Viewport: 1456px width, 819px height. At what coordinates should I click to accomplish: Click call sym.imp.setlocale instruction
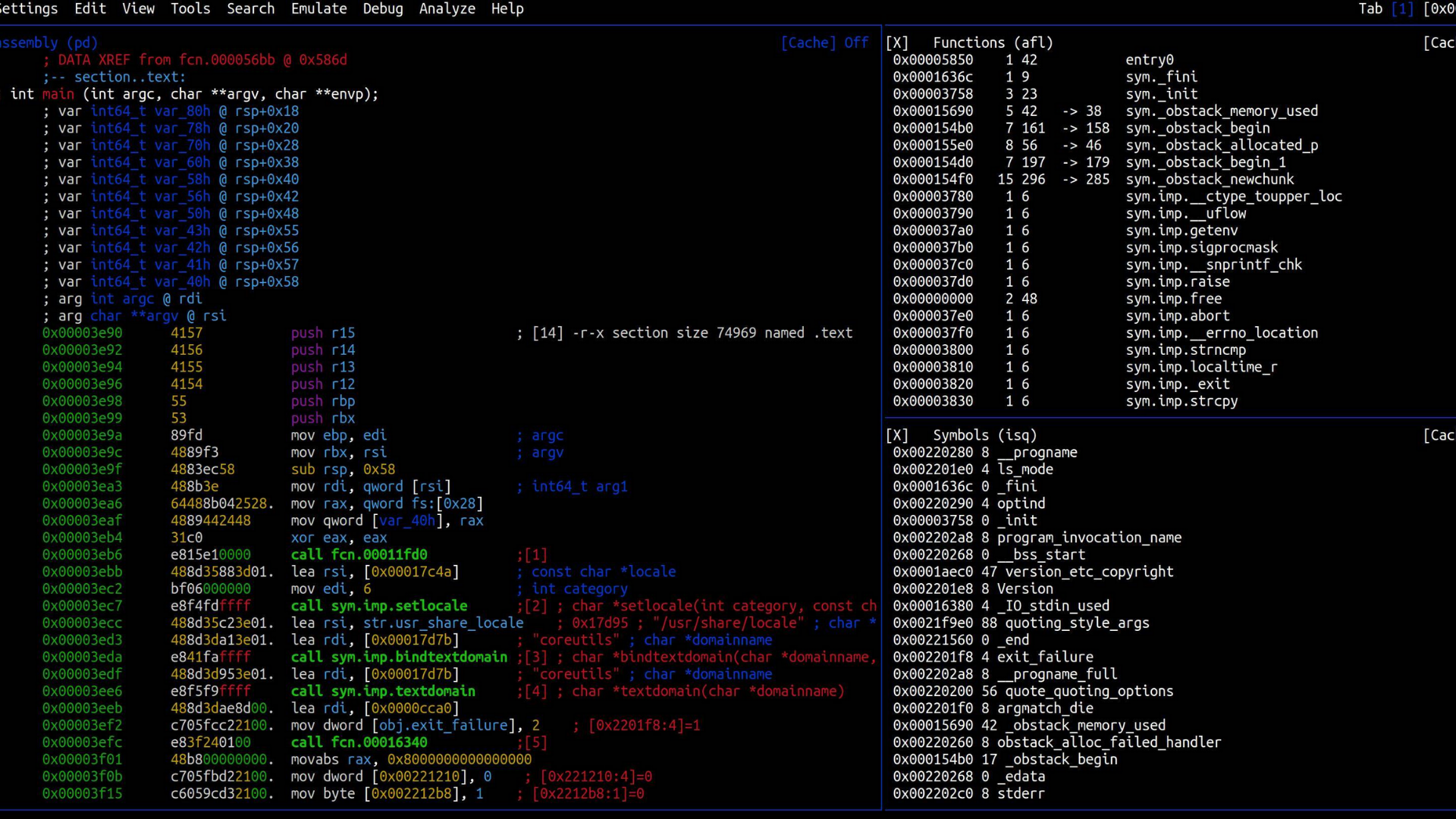point(379,605)
